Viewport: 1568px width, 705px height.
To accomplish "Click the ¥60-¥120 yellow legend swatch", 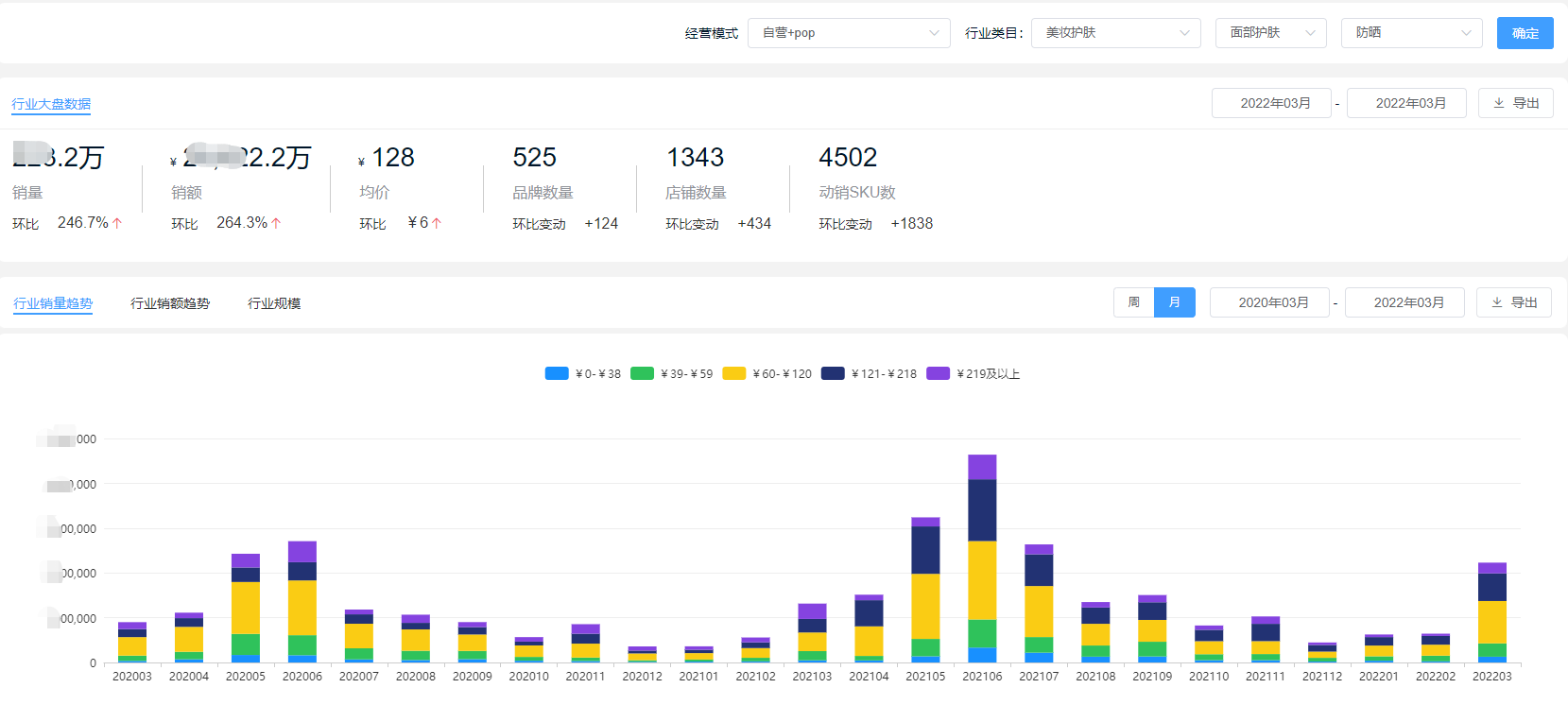I will [x=734, y=373].
